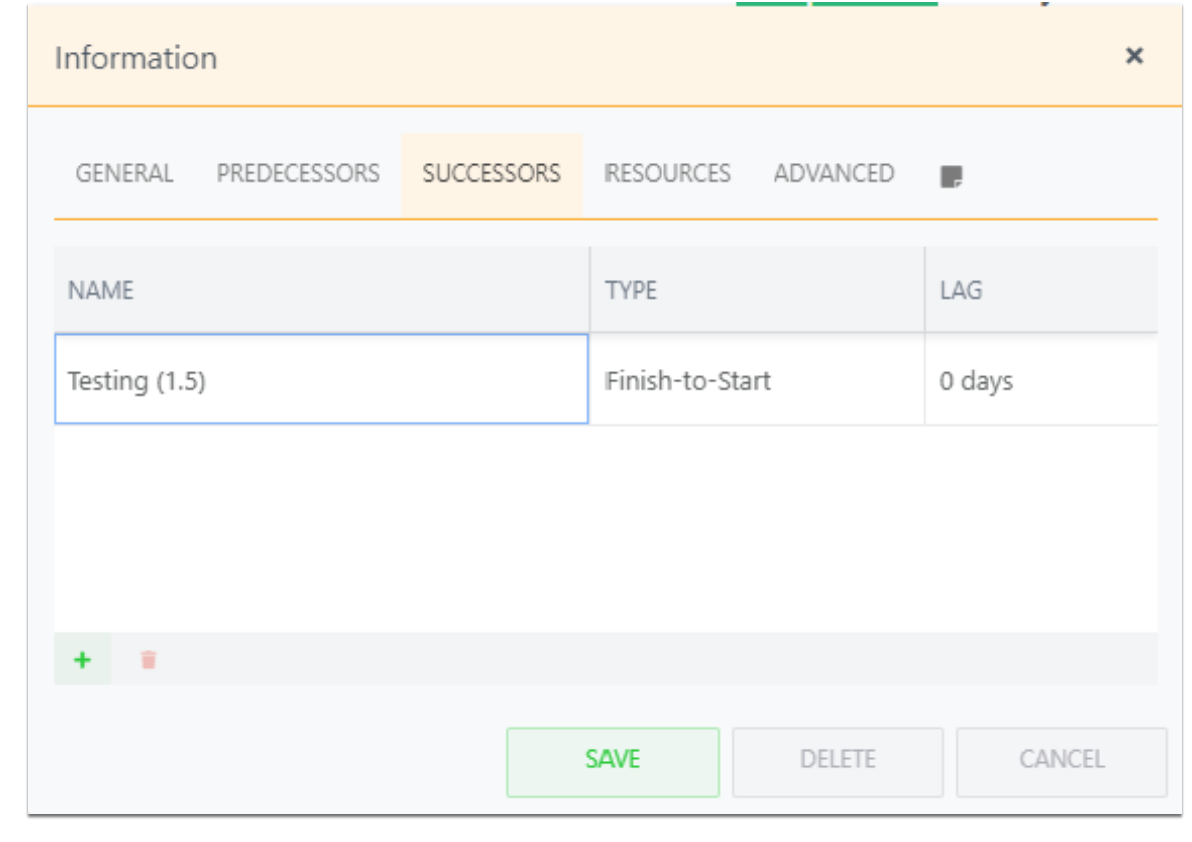Image resolution: width=1192 pixels, height=842 pixels.
Task: Go to the Resources tab
Action: [667, 173]
